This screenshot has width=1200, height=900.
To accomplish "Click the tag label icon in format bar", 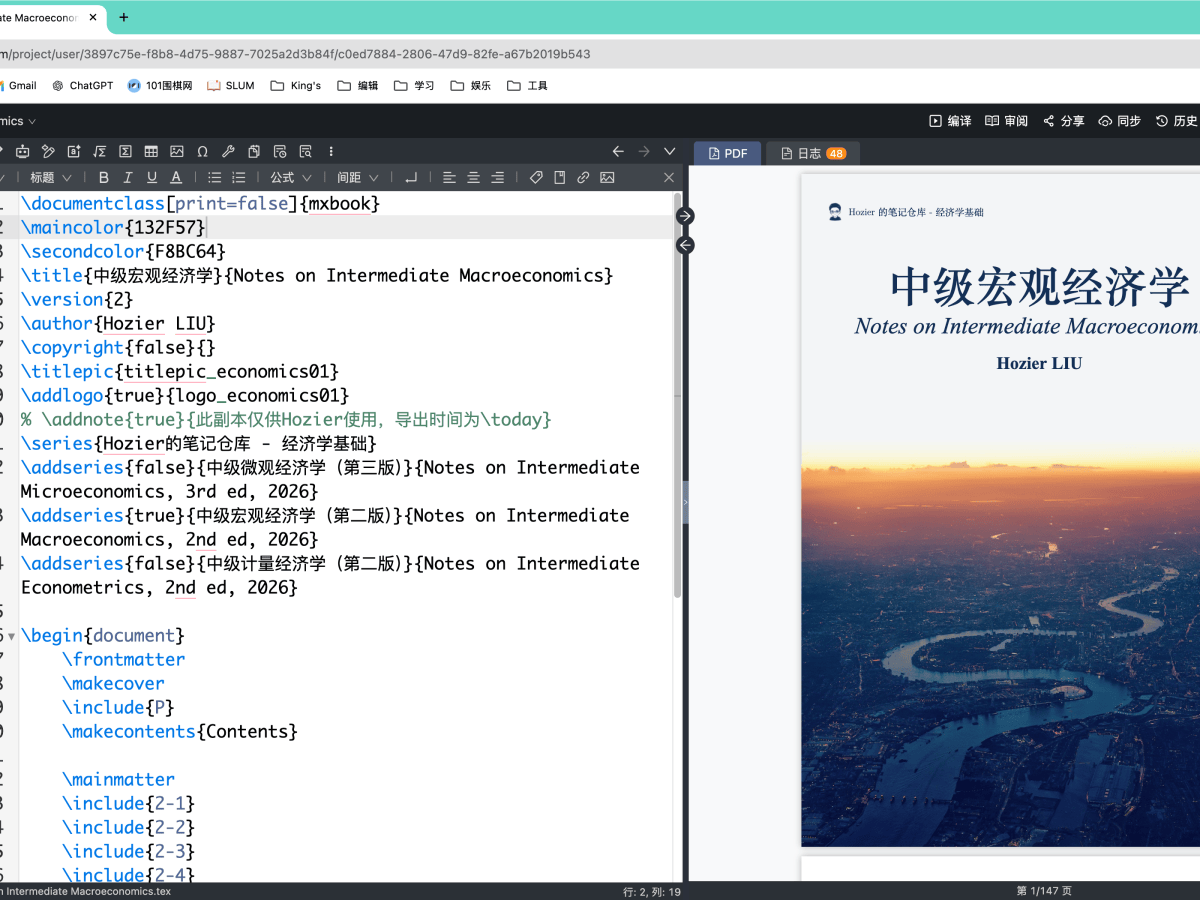I will pyautogui.click(x=536, y=178).
